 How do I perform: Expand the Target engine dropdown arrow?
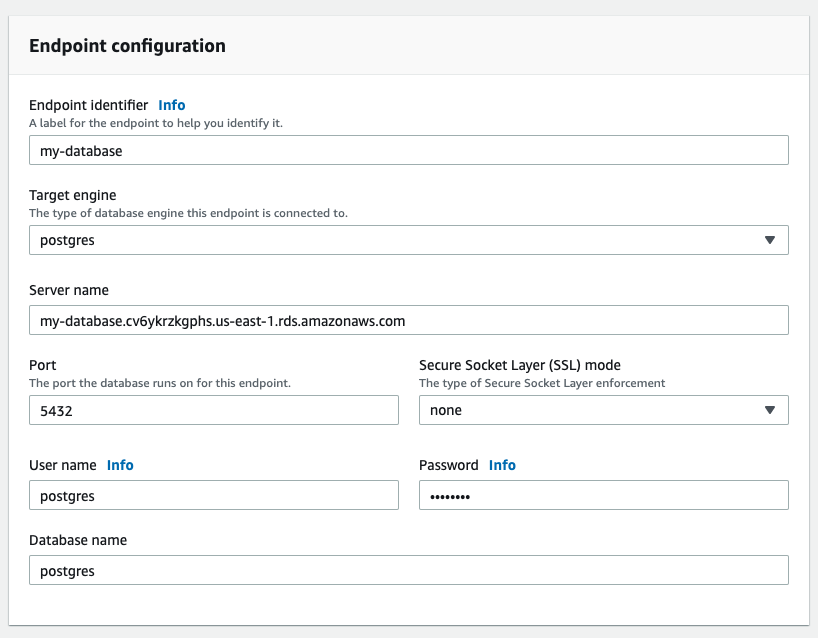769,240
